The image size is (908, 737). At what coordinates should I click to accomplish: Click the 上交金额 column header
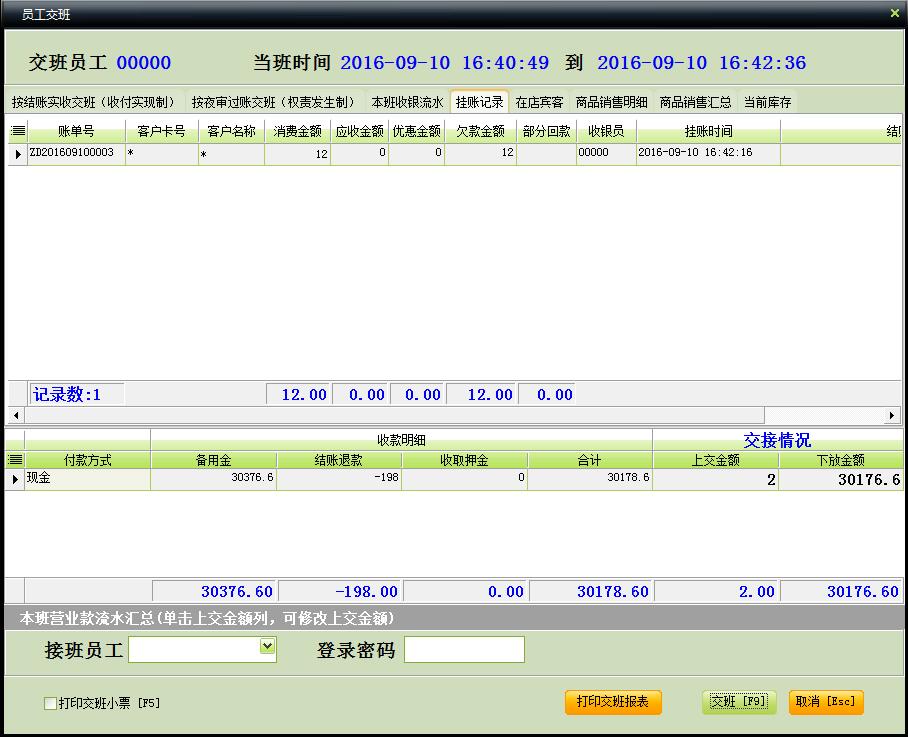pyautogui.click(x=716, y=460)
